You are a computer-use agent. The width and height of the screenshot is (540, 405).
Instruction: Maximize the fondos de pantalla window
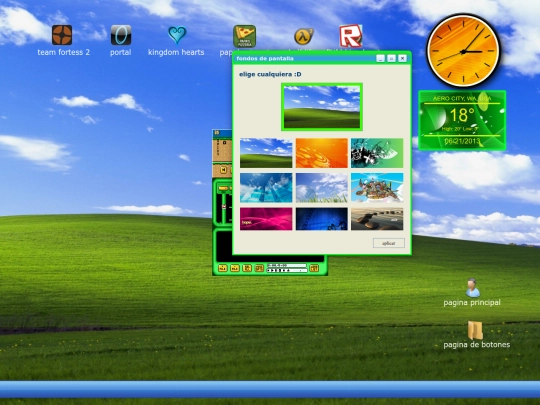coord(391,58)
